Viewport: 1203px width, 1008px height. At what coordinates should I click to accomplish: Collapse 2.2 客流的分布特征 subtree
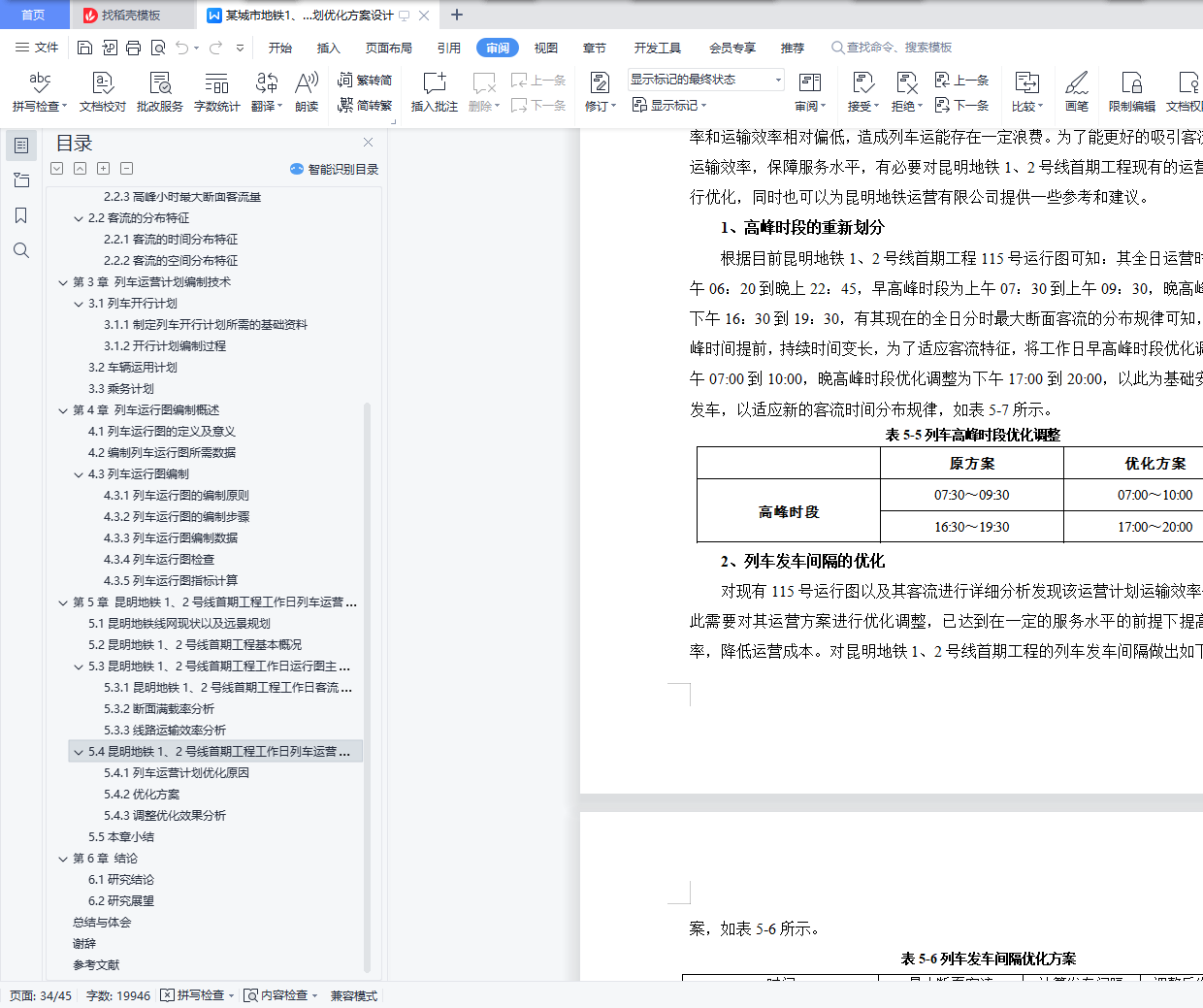pos(79,218)
